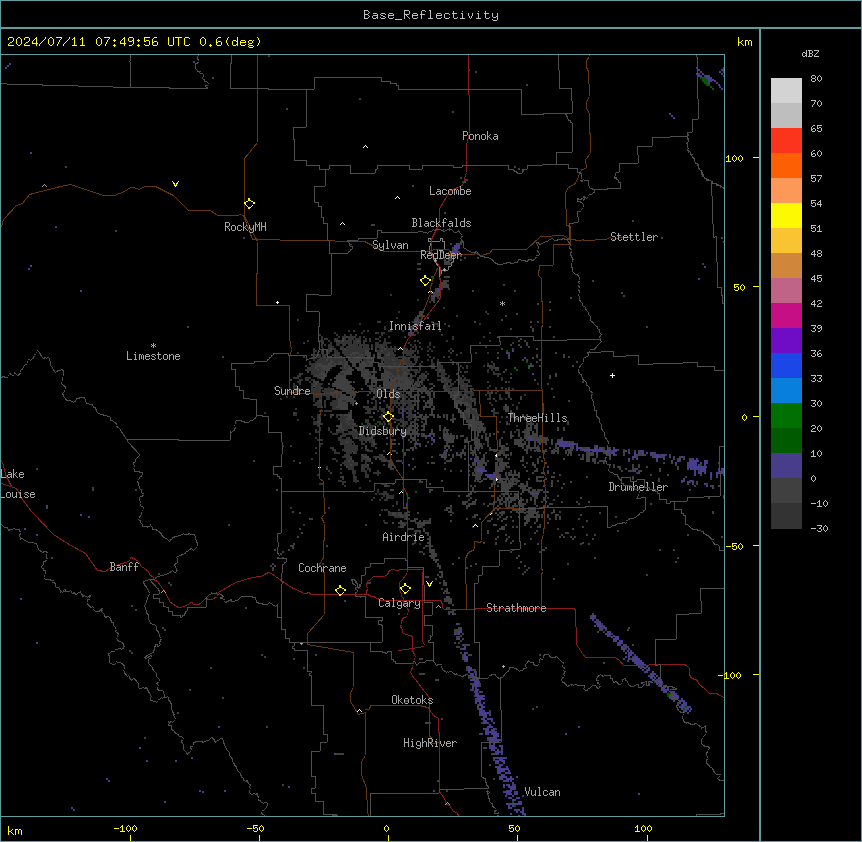
Task: Select the 80 value on dBZ legend
Action: (816, 79)
